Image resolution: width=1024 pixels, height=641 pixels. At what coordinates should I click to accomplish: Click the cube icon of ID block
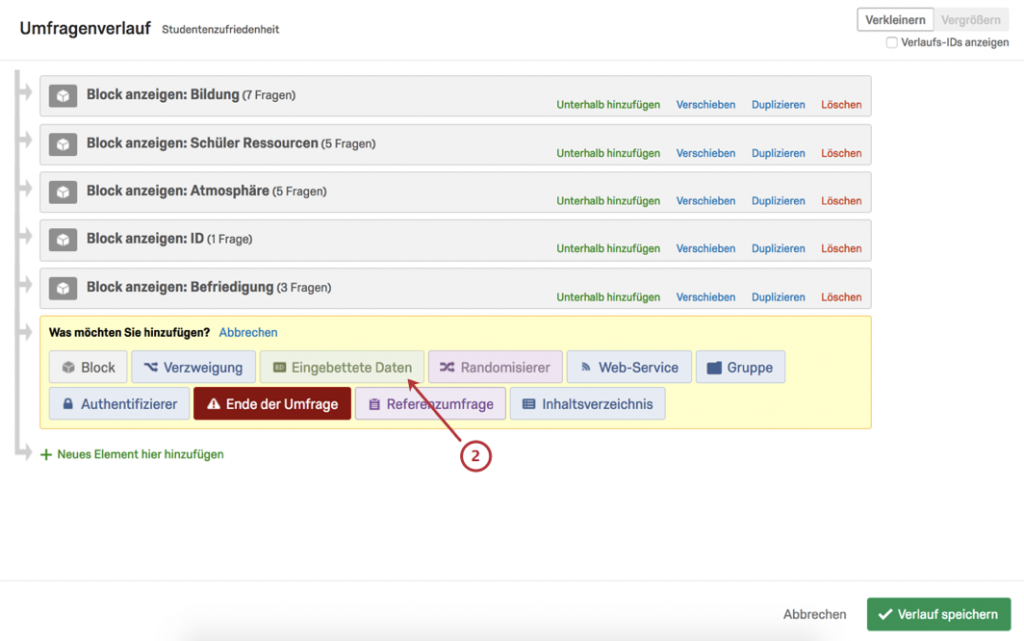(x=63, y=240)
